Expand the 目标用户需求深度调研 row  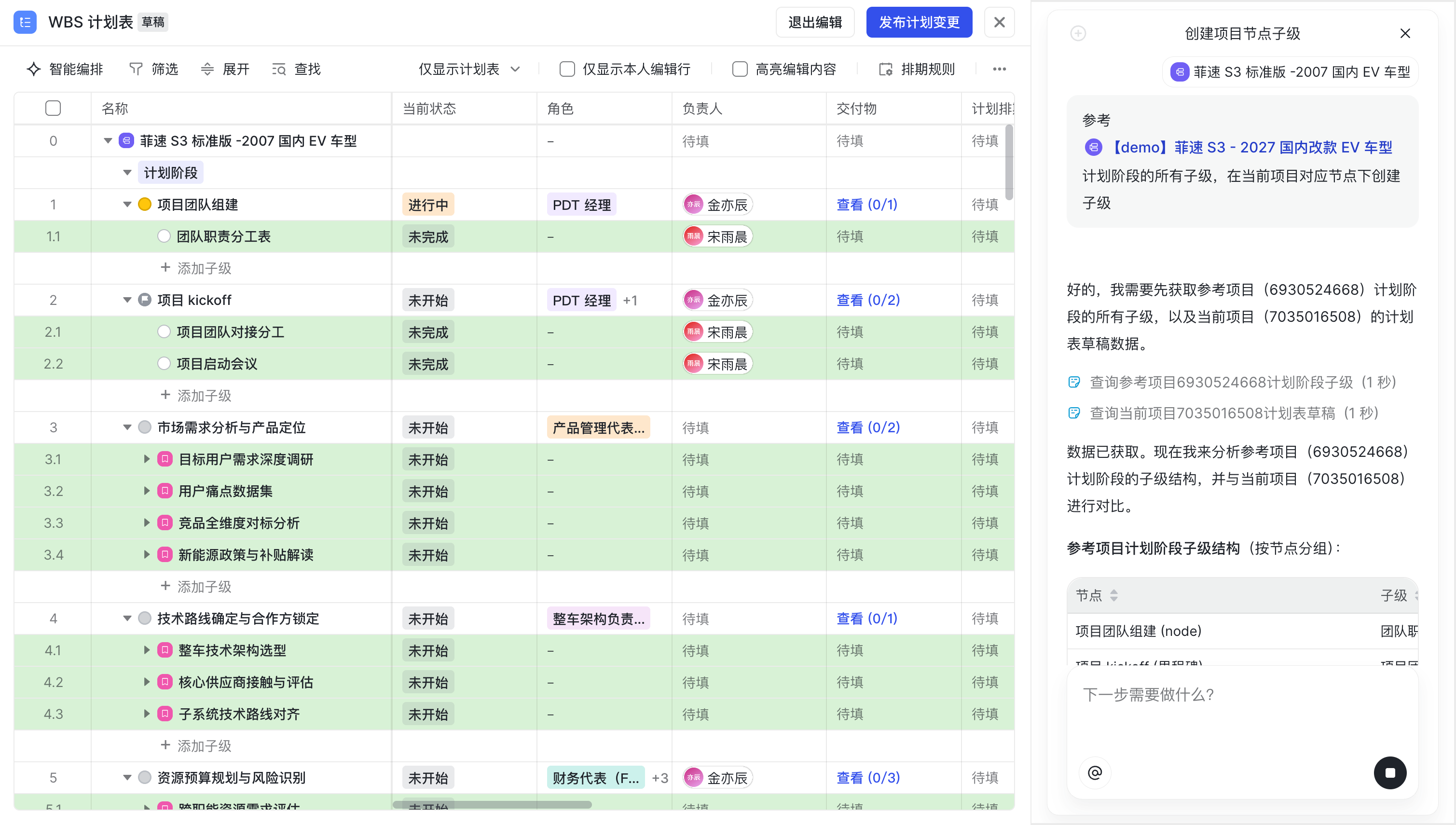146,459
